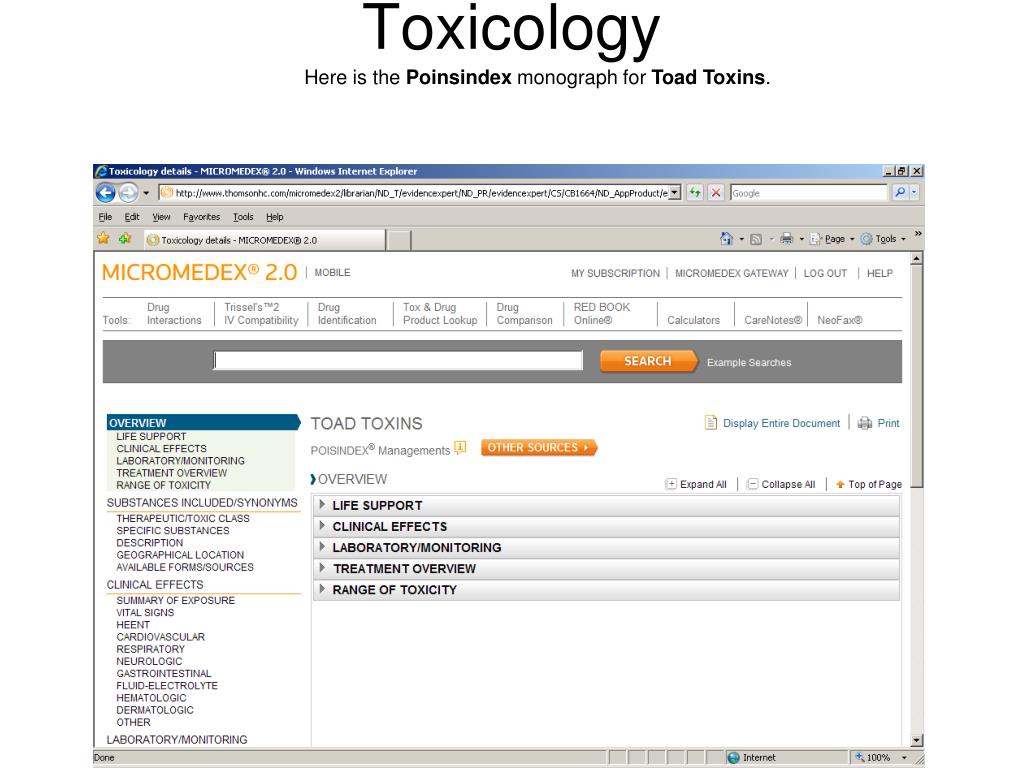Open the NeoFax tool

pos(840,320)
